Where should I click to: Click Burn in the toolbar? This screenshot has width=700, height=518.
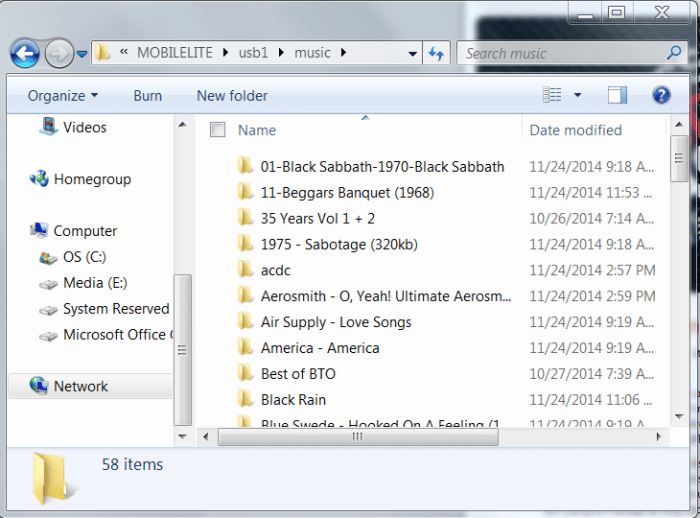tap(147, 96)
